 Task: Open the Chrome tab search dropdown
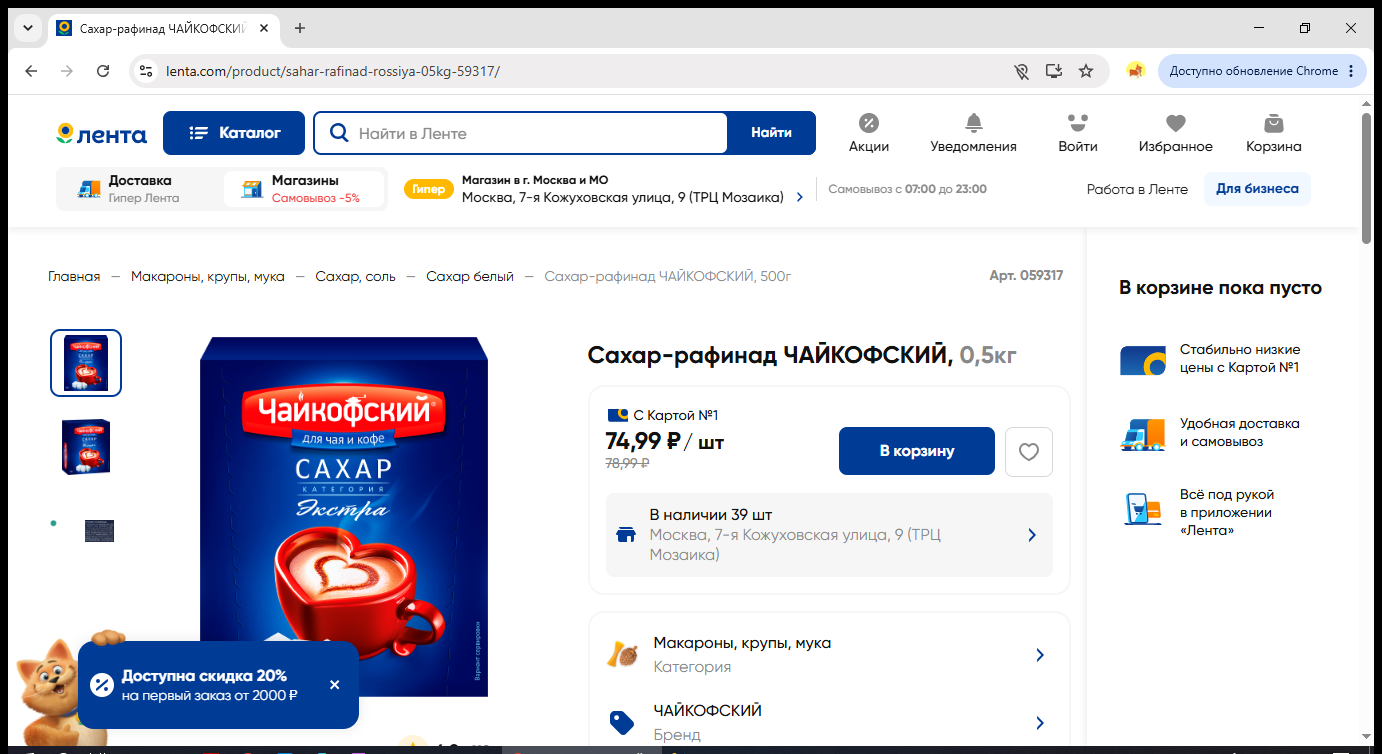[x=28, y=28]
